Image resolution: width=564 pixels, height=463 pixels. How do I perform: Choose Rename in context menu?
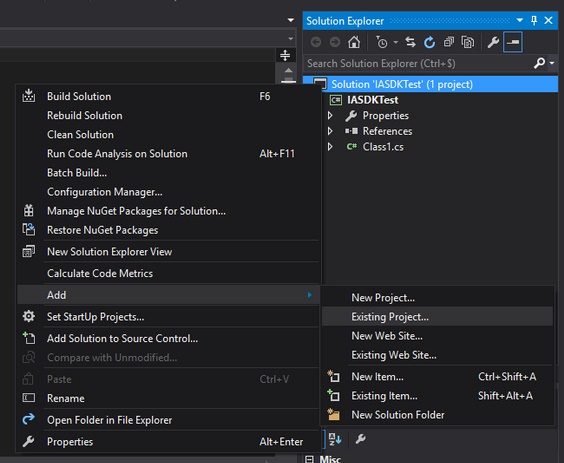tap(168, 398)
